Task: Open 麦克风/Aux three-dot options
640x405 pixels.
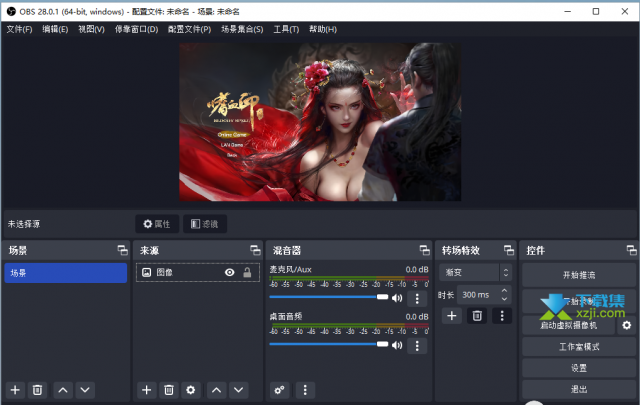Action: [x=417, y=298]
